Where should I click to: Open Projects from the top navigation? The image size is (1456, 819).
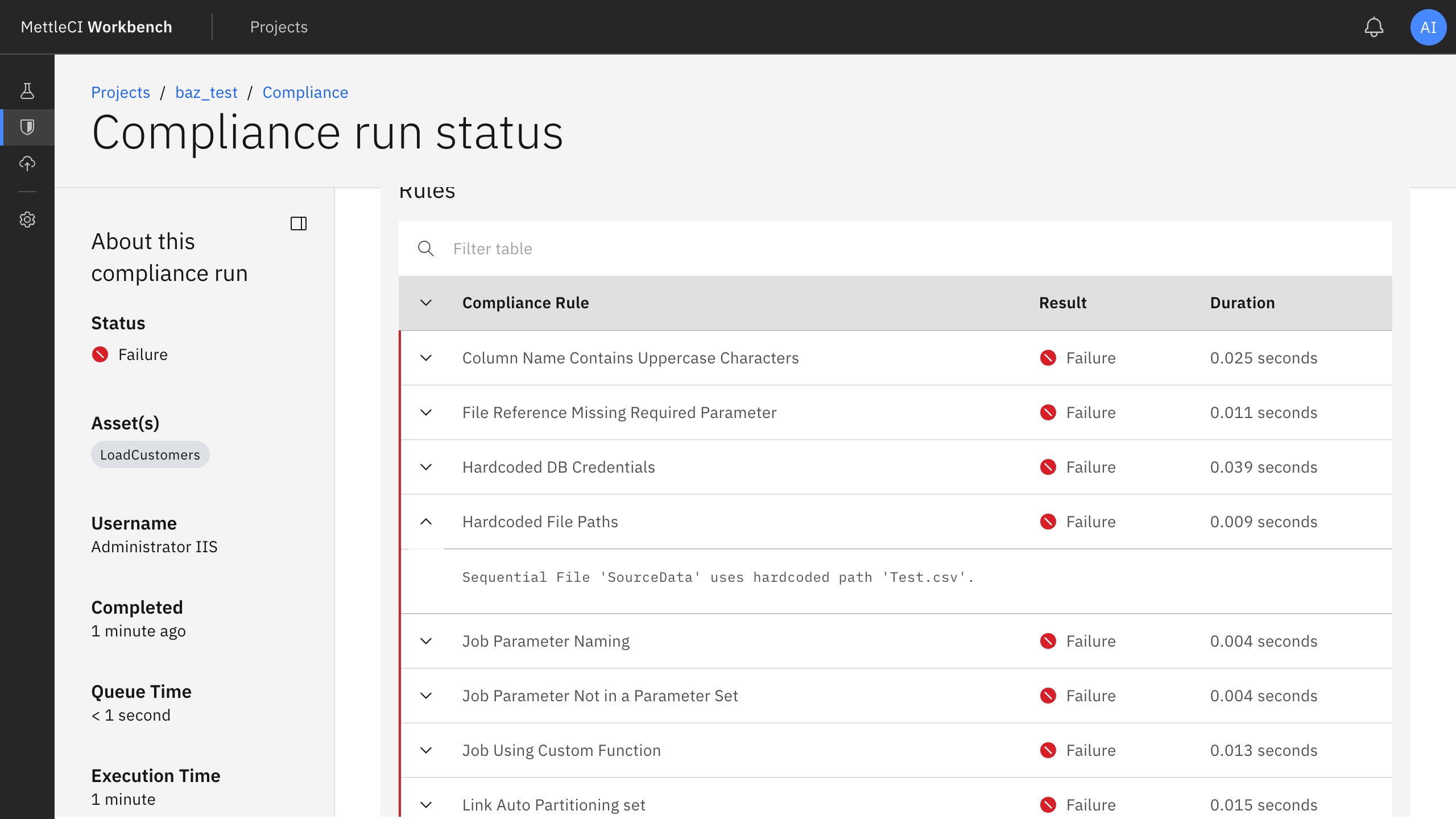pyautogui.click(x=278, y=27)
